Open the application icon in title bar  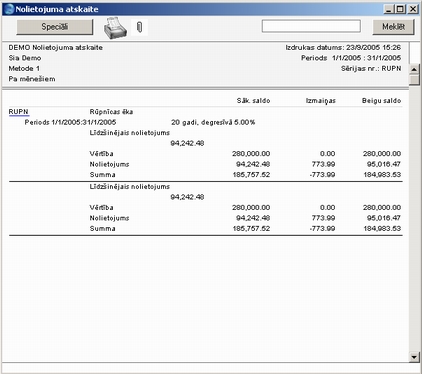[x=9, y=9]
